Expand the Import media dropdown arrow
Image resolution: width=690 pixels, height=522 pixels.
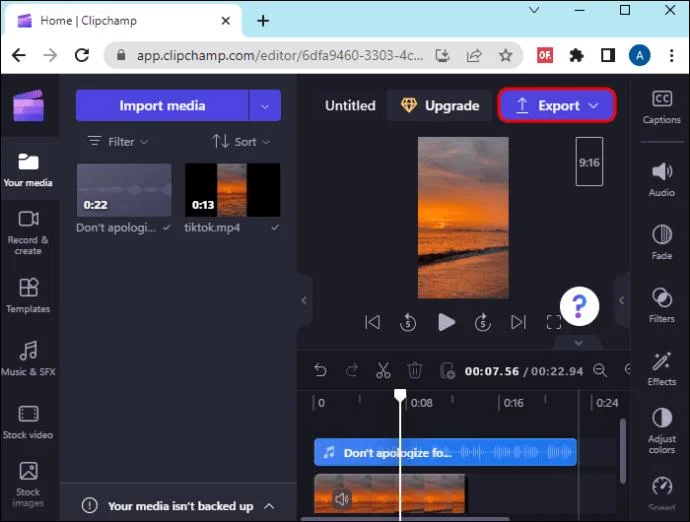(x=265, y=106)
